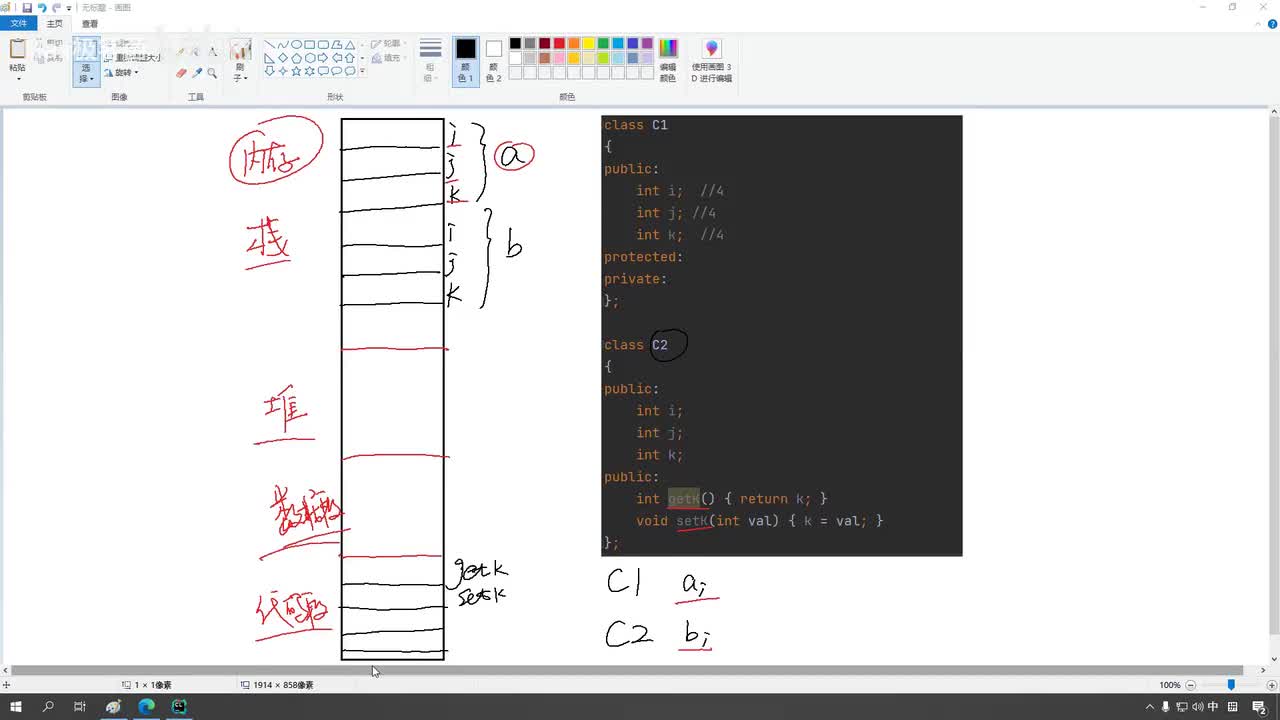Open the 旋转 (Rotate) dropdown

coord(121,73)
